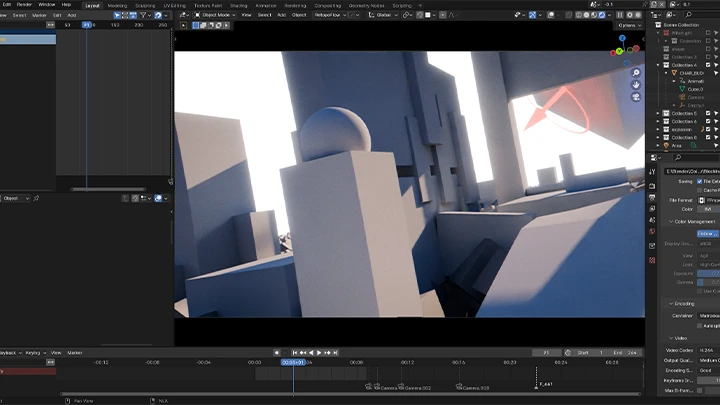
Task: Open the Help menu
Action: click(66, 5)
